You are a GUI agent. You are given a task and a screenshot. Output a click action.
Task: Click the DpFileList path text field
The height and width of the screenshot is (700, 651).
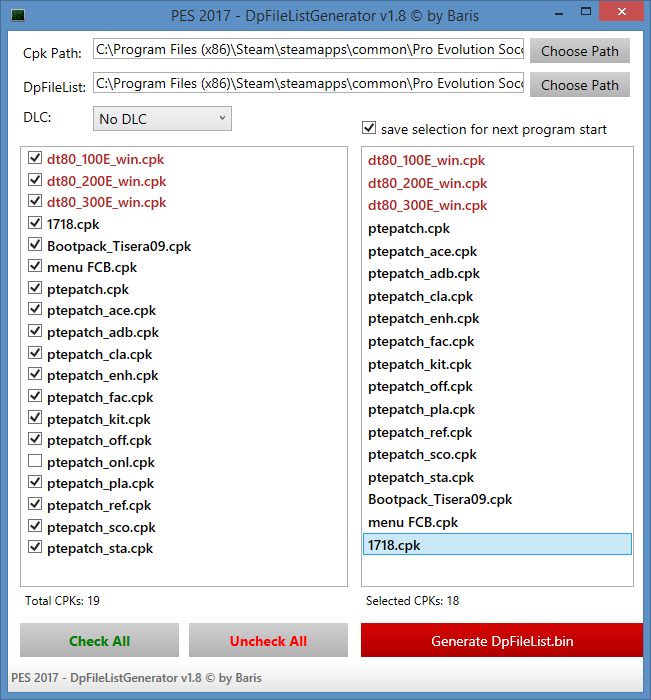(x=308, y=83)
